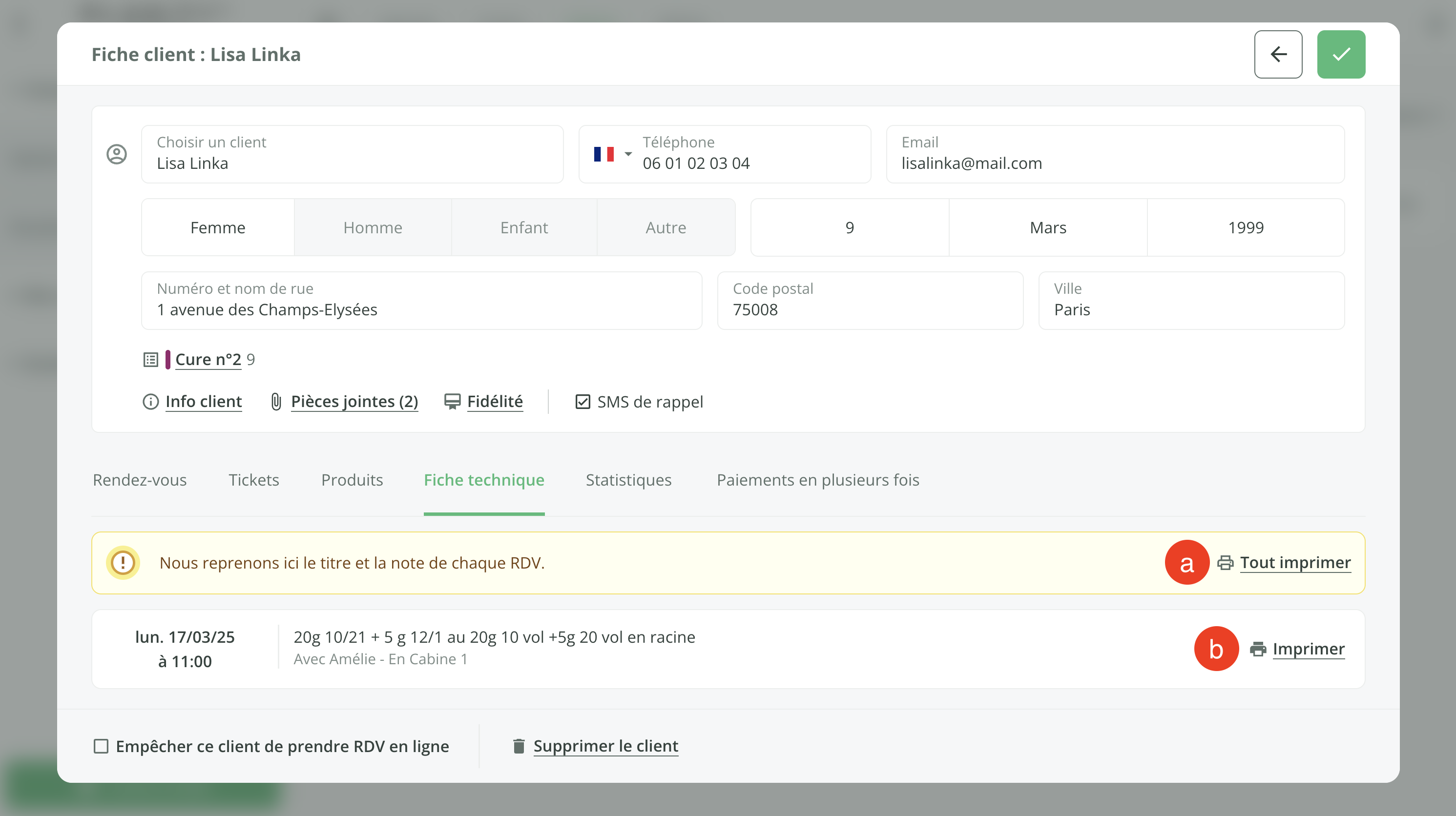Switch to the Statistiques tab
Image resolution: width=1456 pixels, height=816 pixels.
coord(628,480)
